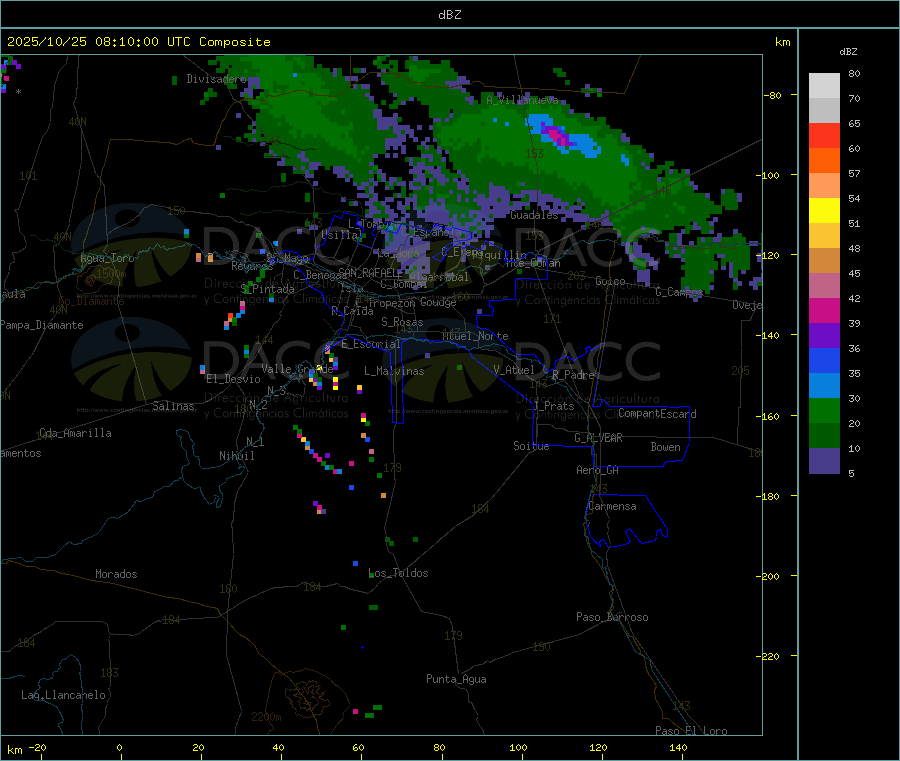900x761 pixels.
Task: Click the -80 km vertical axis tick
Action: 773,95
